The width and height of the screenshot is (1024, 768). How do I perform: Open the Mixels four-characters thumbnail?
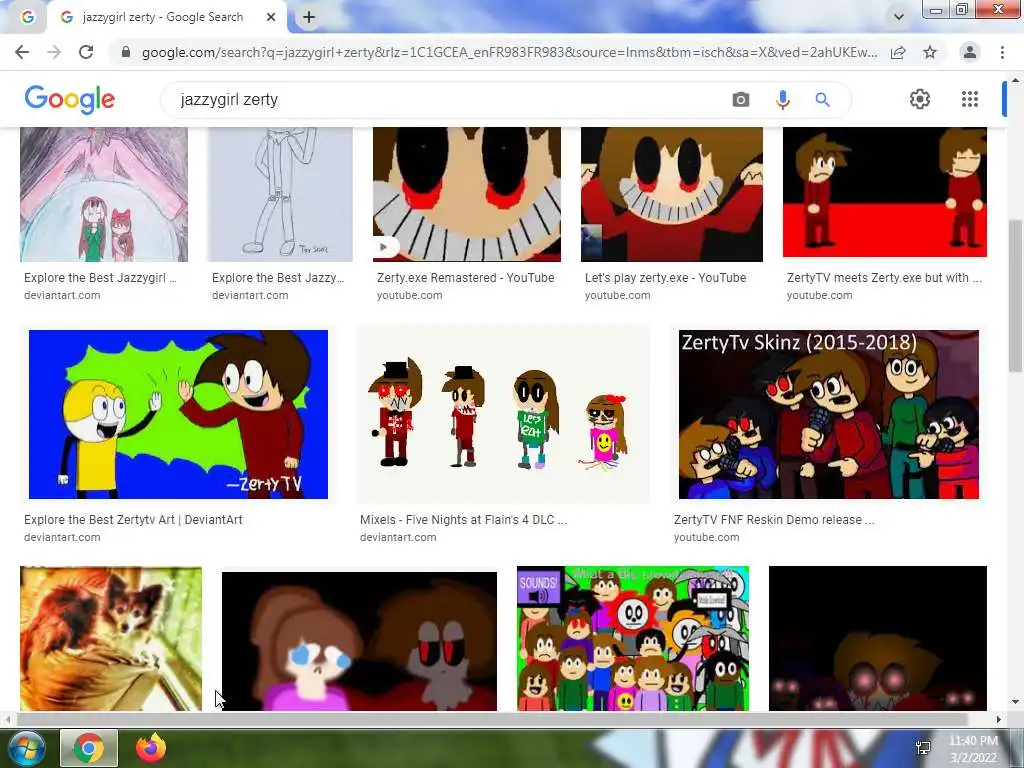(x=503, y=414)
